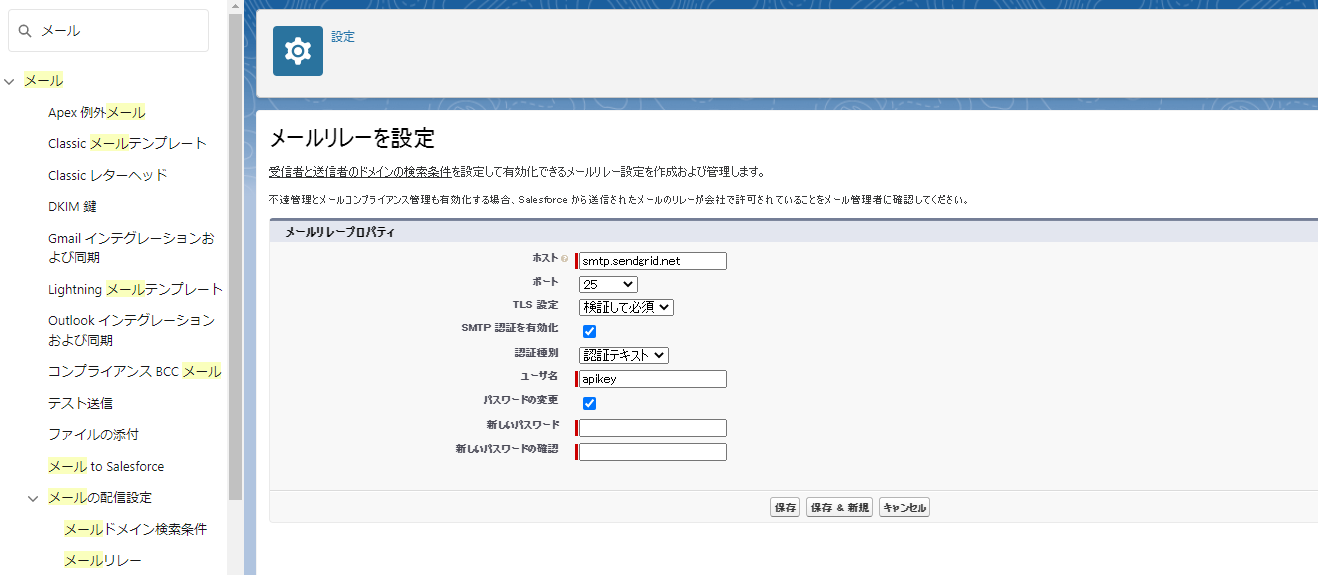Screen dimensions: 1318x575
Task: Open Outlook インテグレーションおよび同期
Action: [x=131, y=330]
